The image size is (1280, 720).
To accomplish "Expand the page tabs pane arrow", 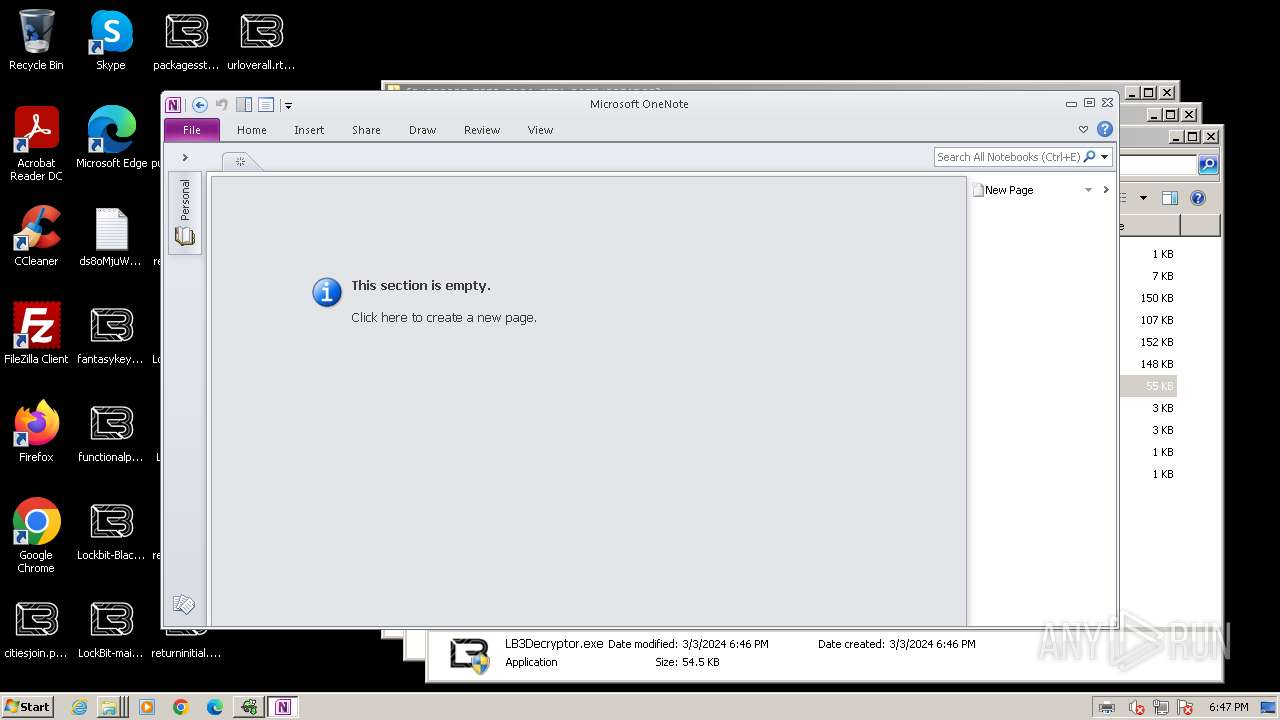I will pyautogui.click(x=1106, y=190).
